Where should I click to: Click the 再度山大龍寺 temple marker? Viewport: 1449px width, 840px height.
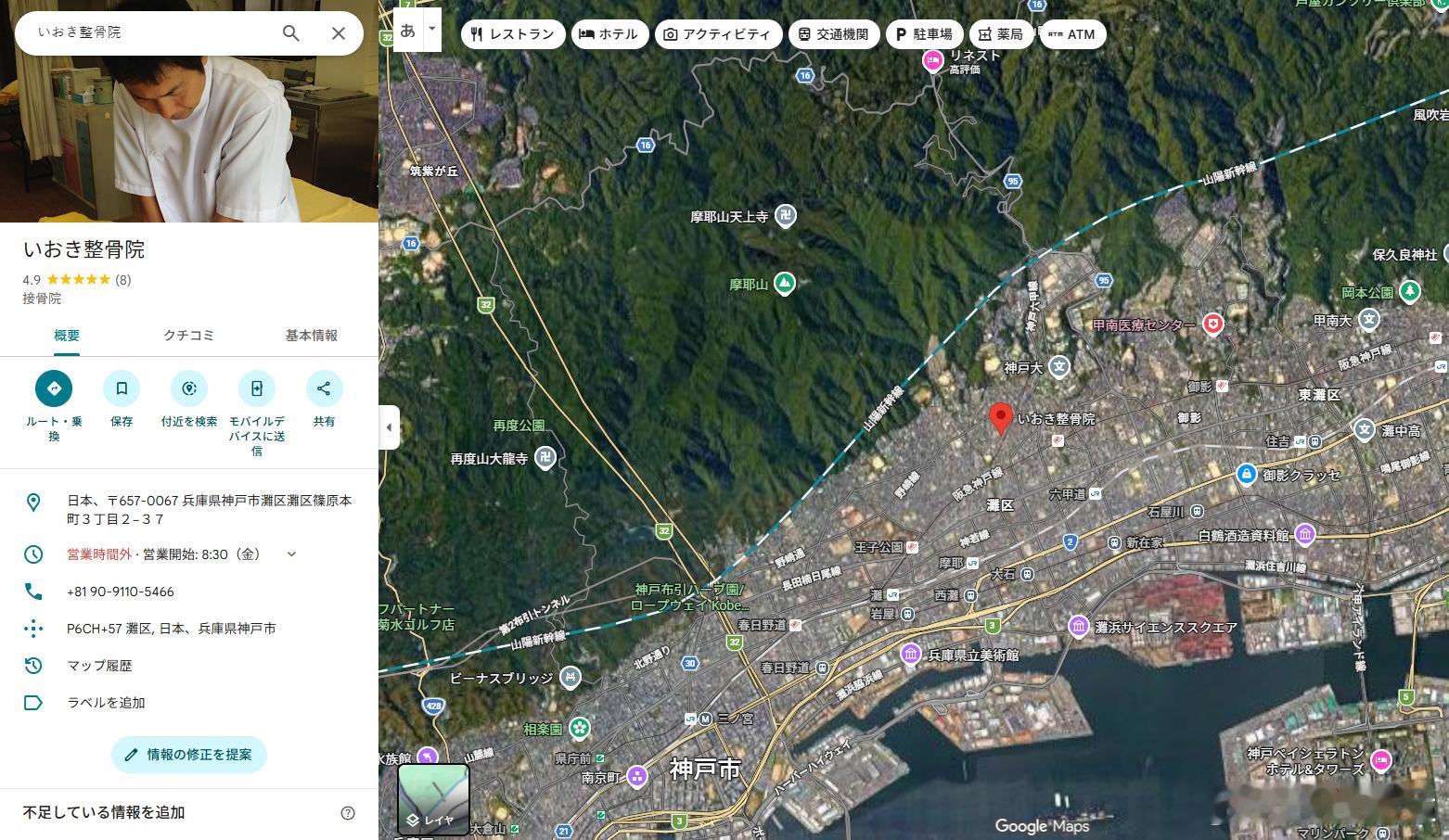click(x=545, y=458)
